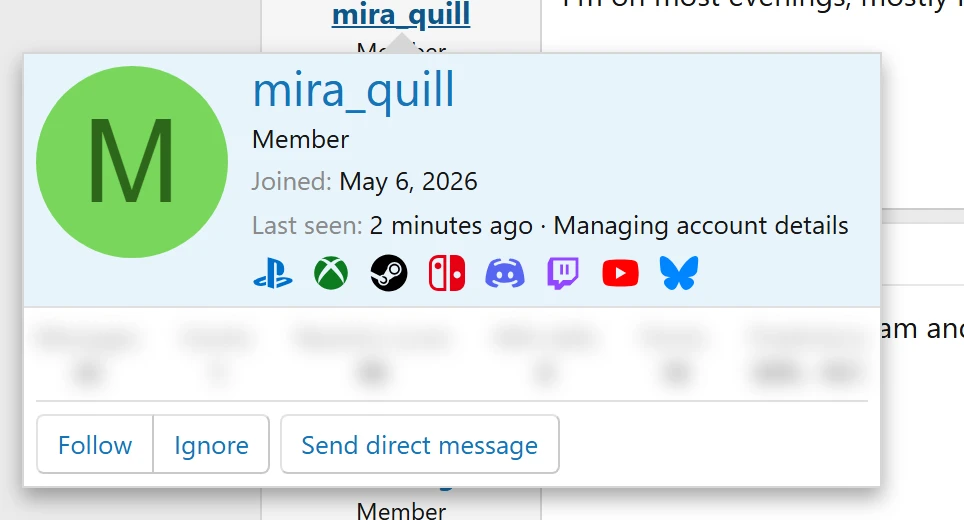Click the 'Member' title in the card
This screenshot has height=520, width=964.
[301, 140]
